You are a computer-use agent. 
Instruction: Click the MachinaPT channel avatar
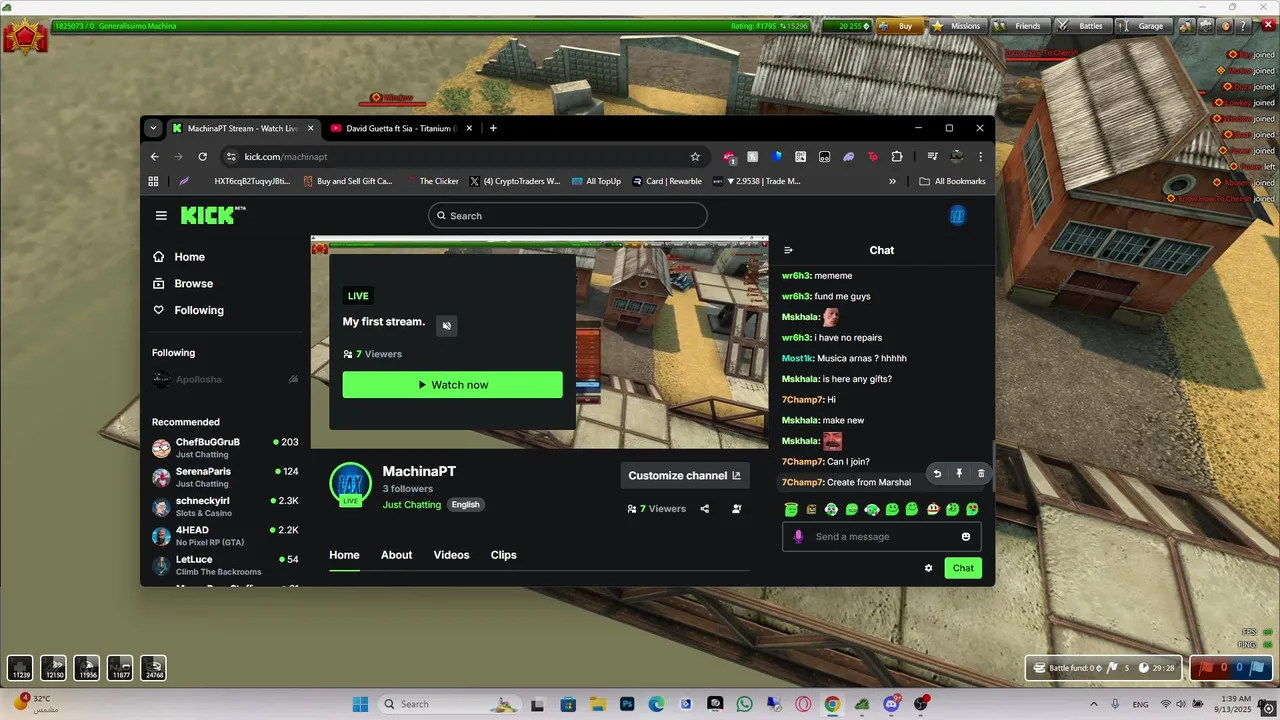(x=350, y=484)
